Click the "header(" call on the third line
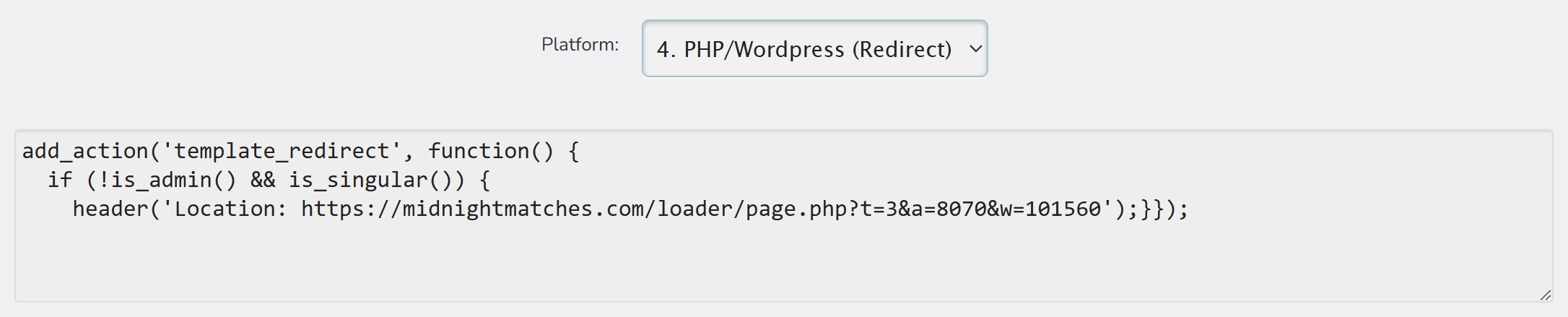This screenshot has width=1568, height=317. pyautogui.click(x=117, y=209)
